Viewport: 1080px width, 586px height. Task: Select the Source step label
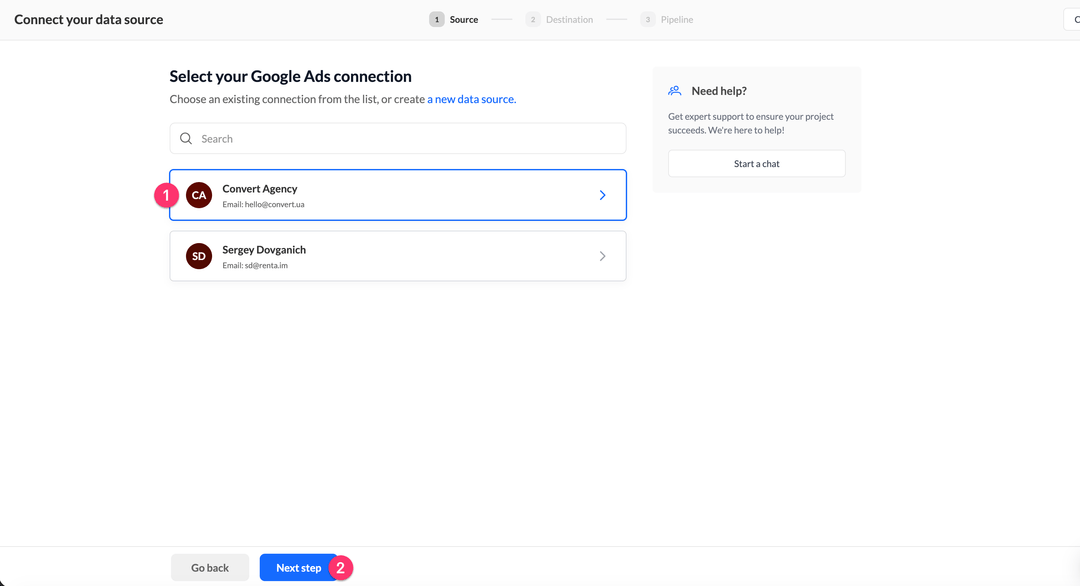coord(463,19)
